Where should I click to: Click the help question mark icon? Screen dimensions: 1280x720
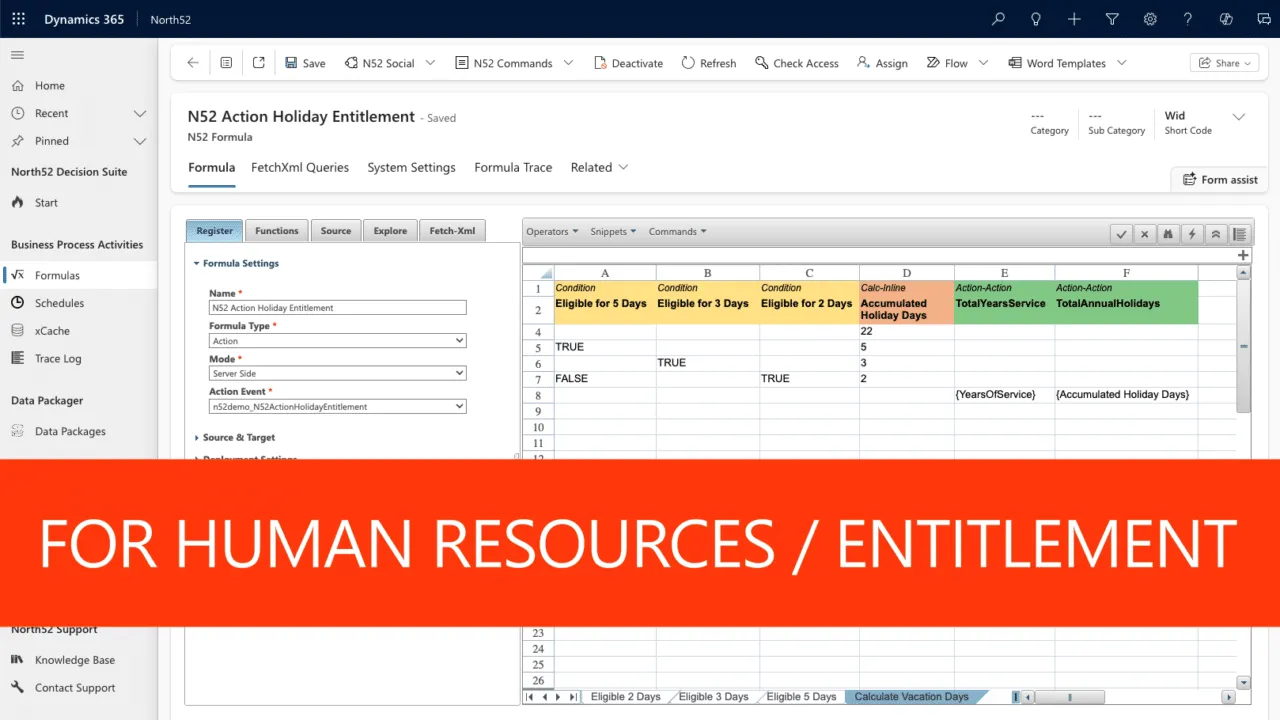[1188, 19]
